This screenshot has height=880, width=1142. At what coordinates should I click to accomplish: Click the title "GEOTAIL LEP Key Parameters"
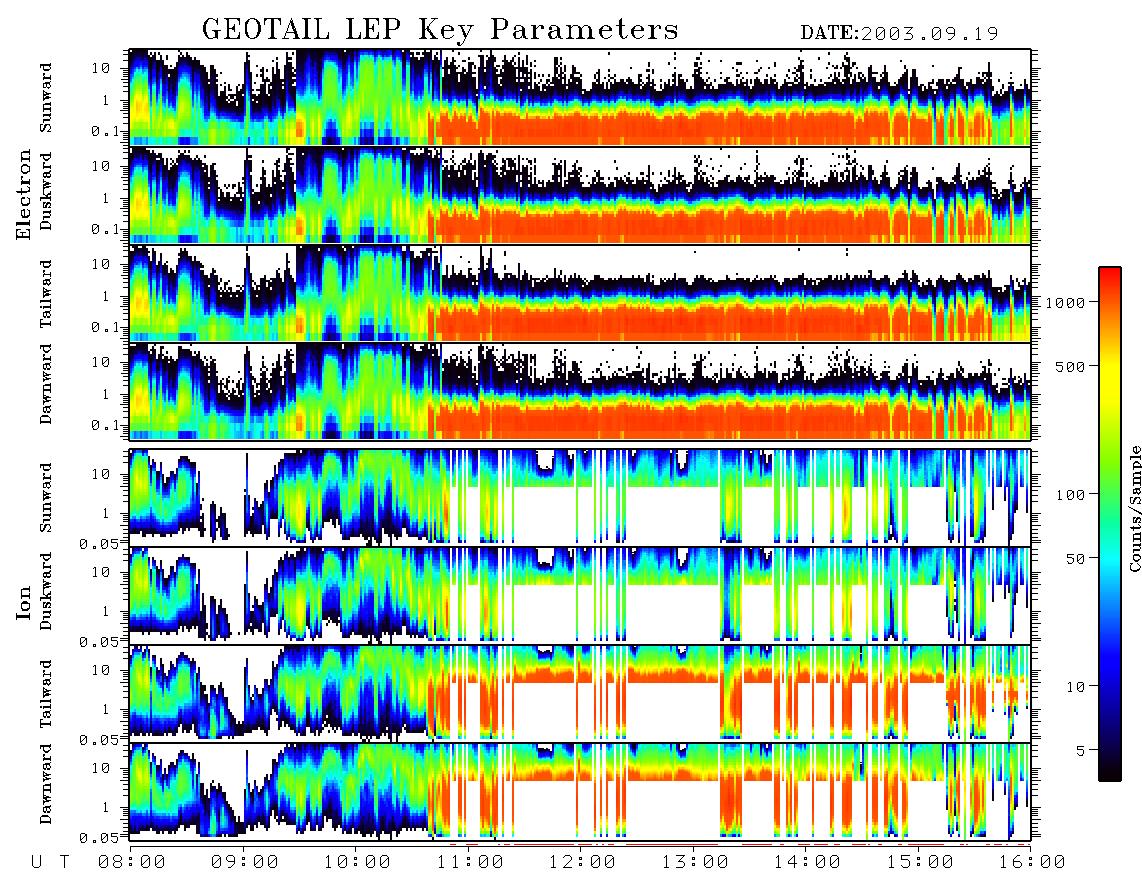(x=440, y=31)
